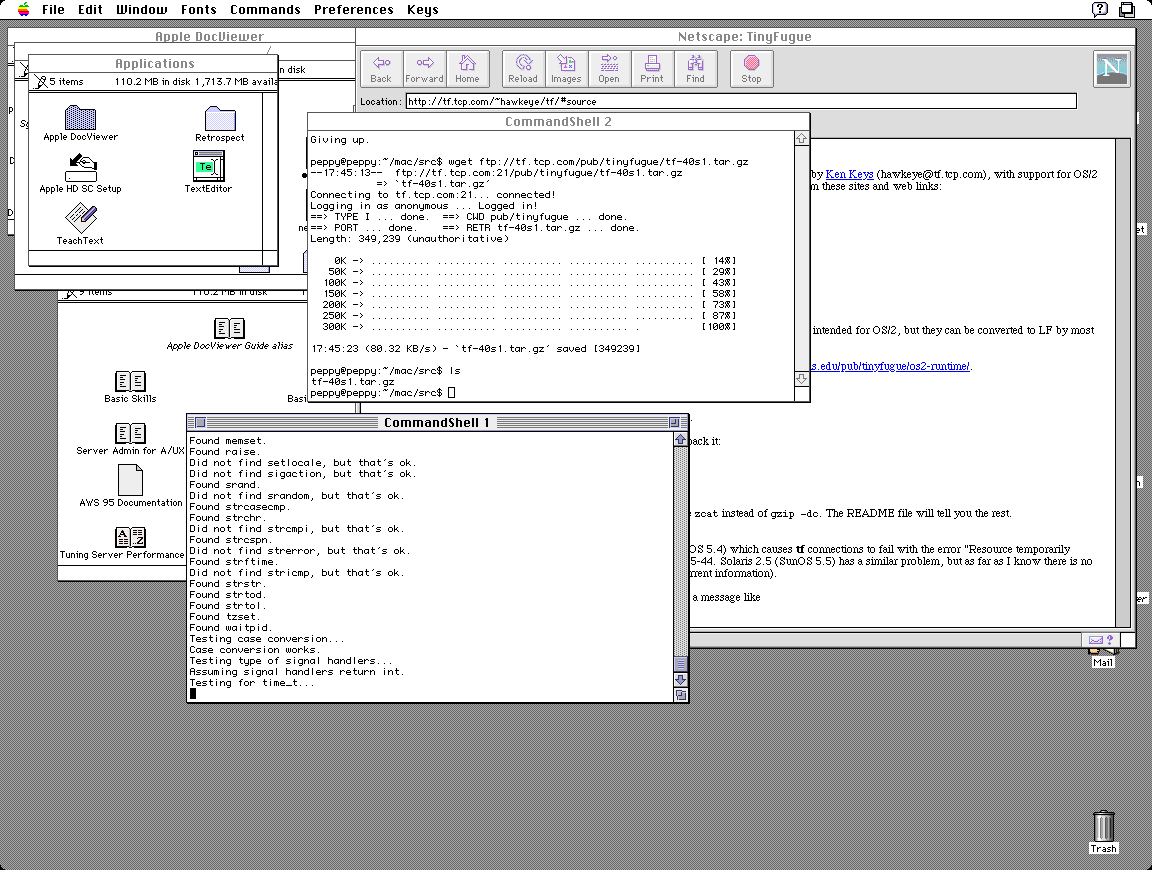The image size is (1153, 870).
Task: Click the Location URL field
Action: pos(740,101)
